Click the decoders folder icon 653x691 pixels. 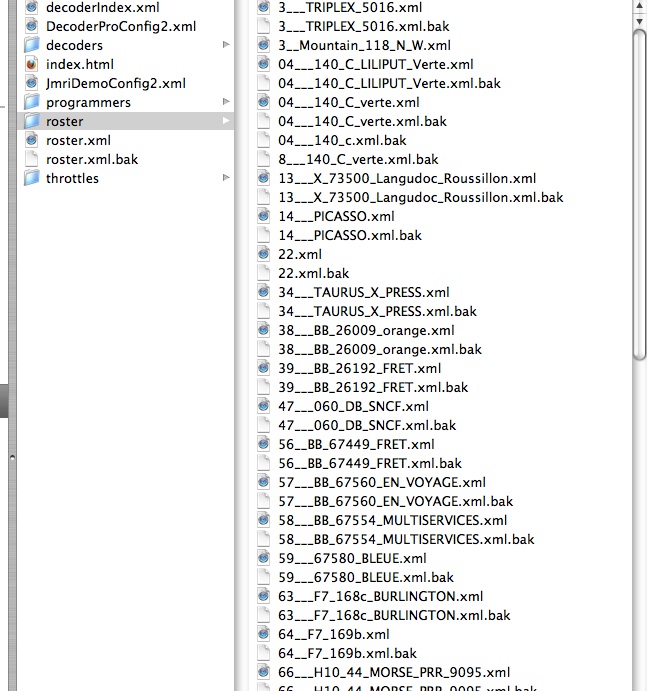click(x=32, y=45)
